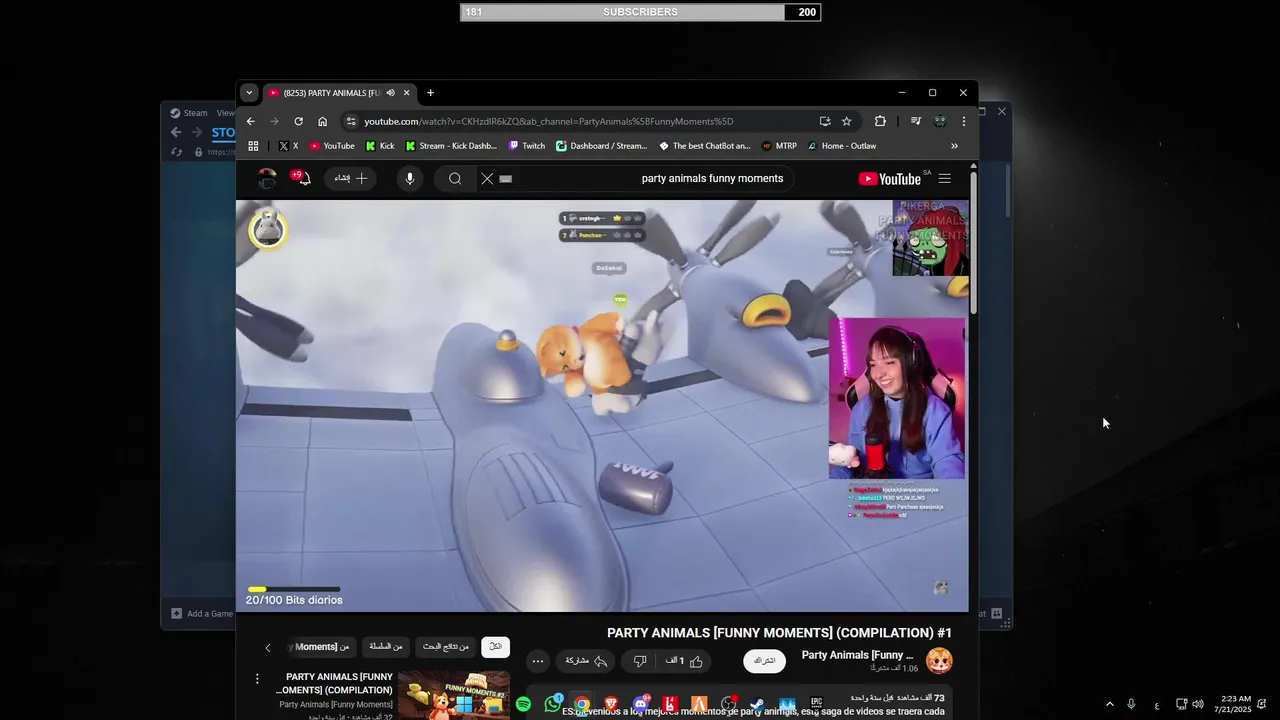1280x720 pixels.
Task: Open WhatsApp from the taskbar
Action: [553, 705]
